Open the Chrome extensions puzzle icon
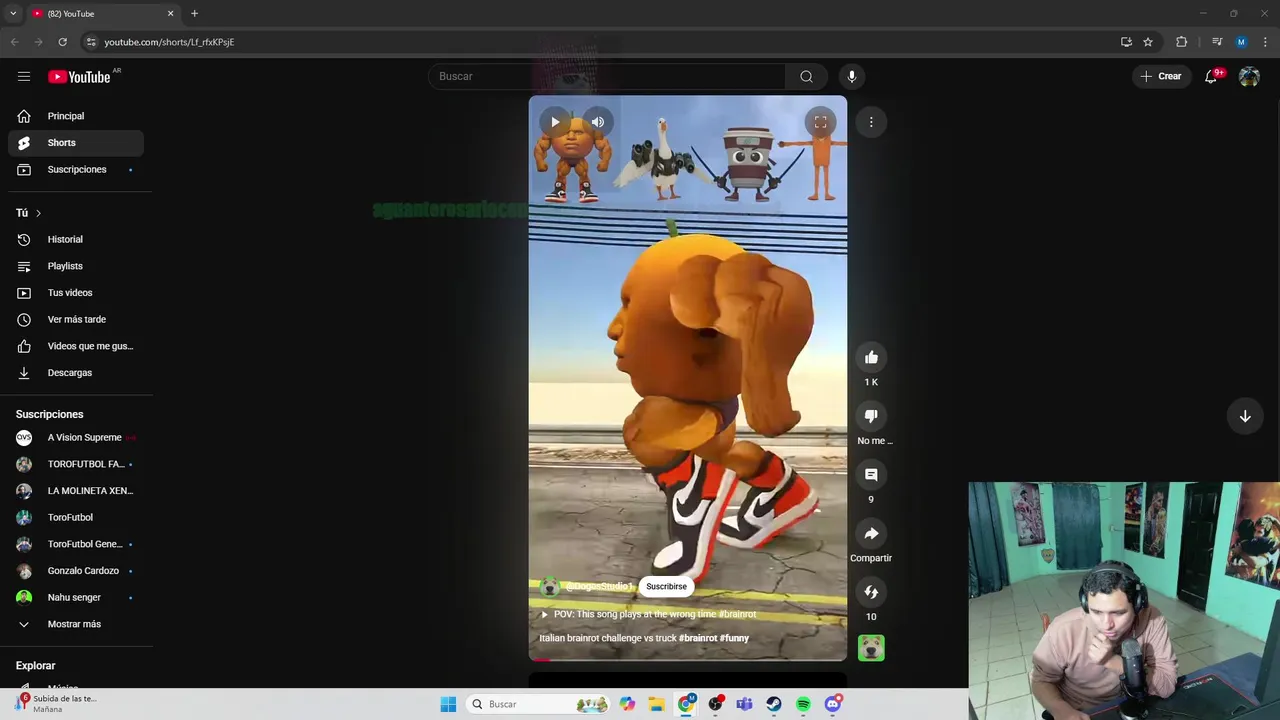 point(1181,42)
